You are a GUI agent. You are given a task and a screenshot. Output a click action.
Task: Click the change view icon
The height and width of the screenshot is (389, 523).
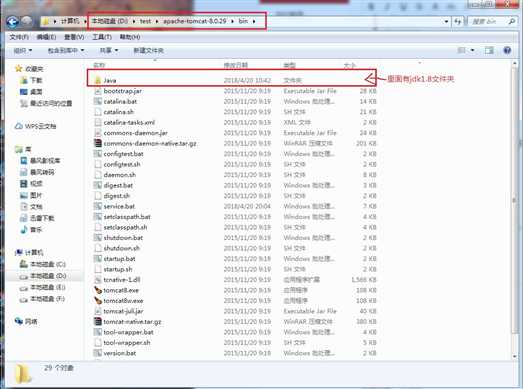(x=462, y=50)
